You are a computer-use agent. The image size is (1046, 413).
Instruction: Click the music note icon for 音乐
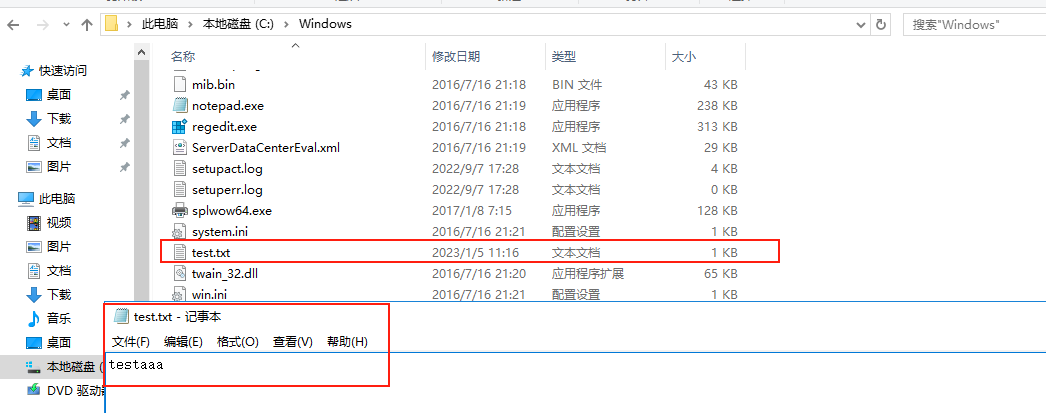(x=33, y=319)
